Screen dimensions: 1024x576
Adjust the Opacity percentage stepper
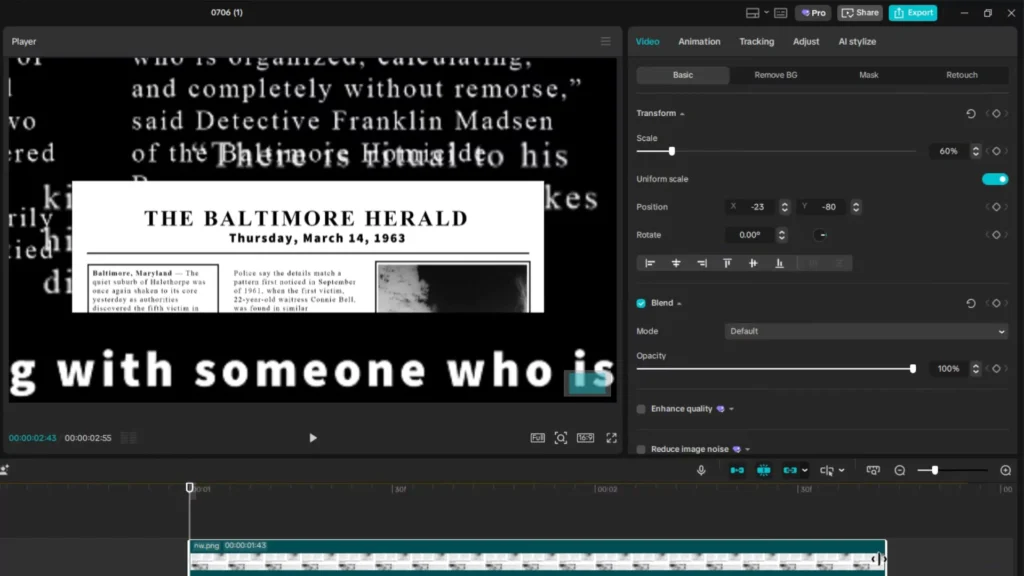[x=976, y=369]
